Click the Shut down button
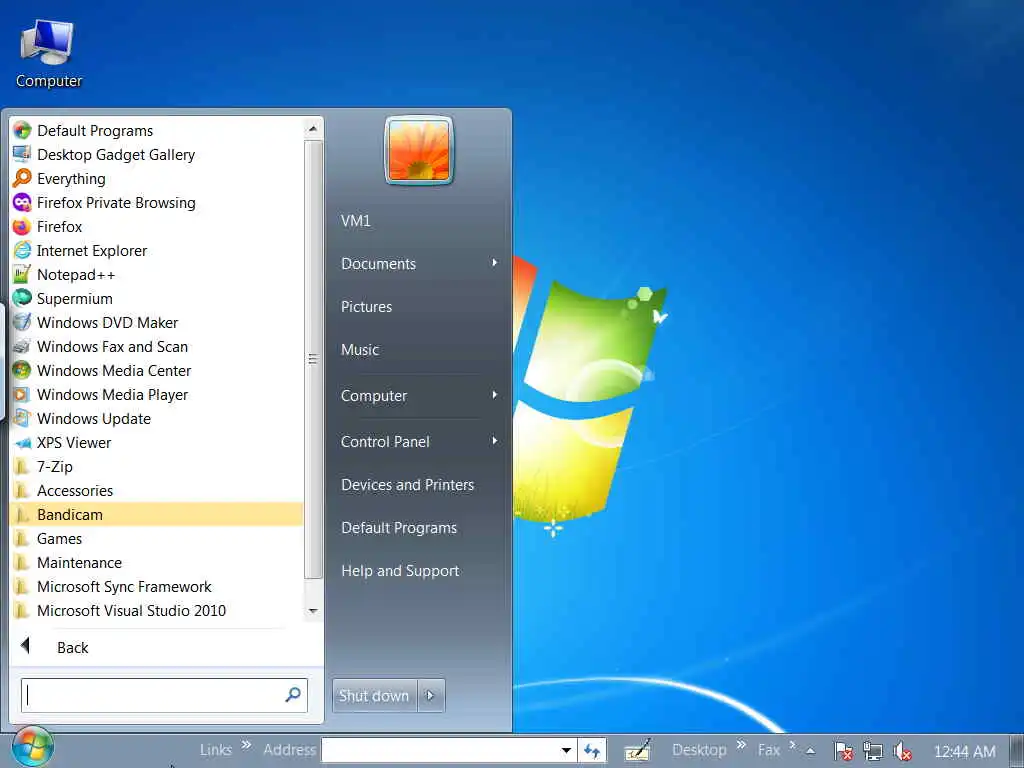 point(375,696)
